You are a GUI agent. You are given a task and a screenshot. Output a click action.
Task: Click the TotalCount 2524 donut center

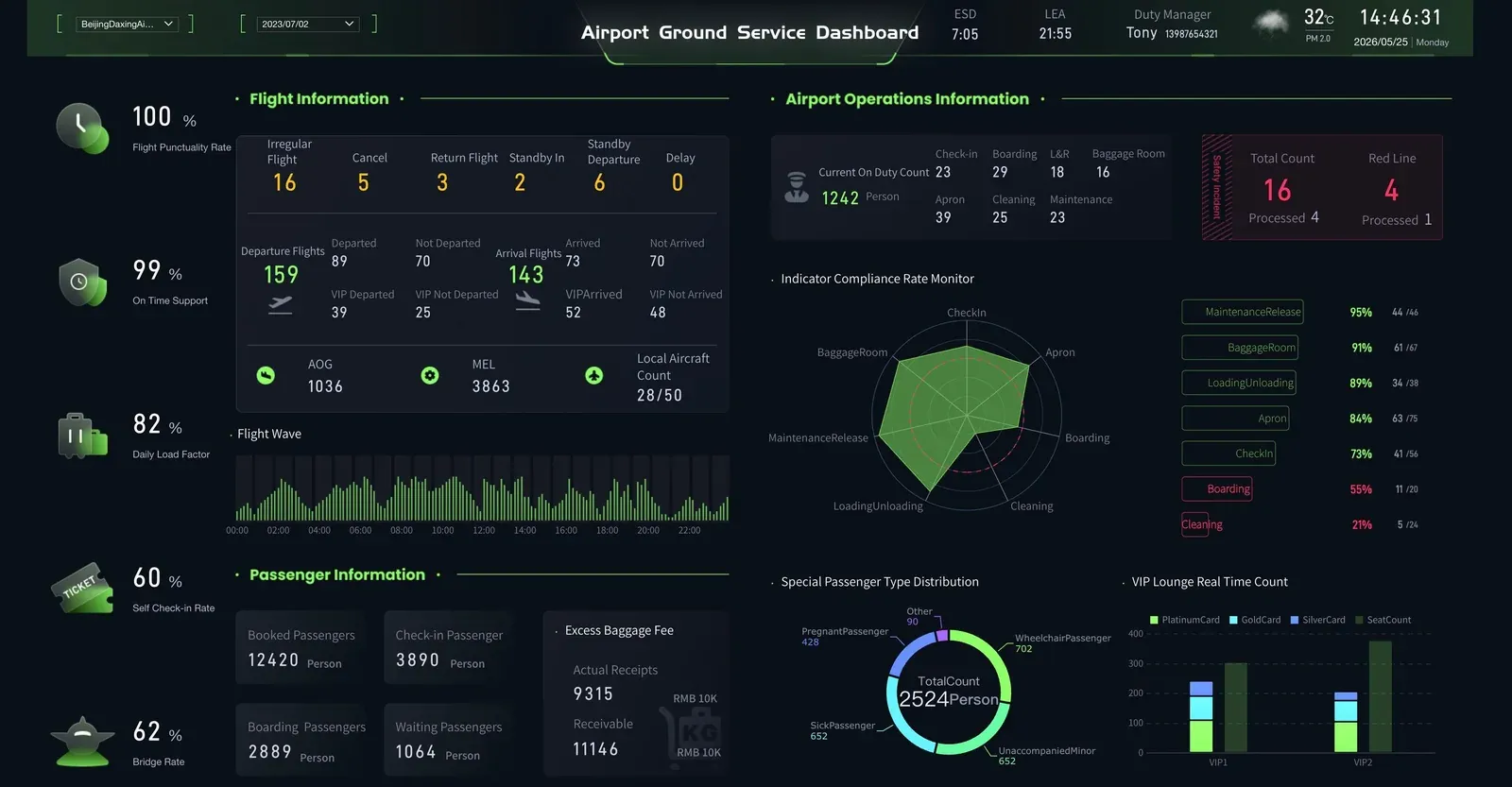click(949, 693)
